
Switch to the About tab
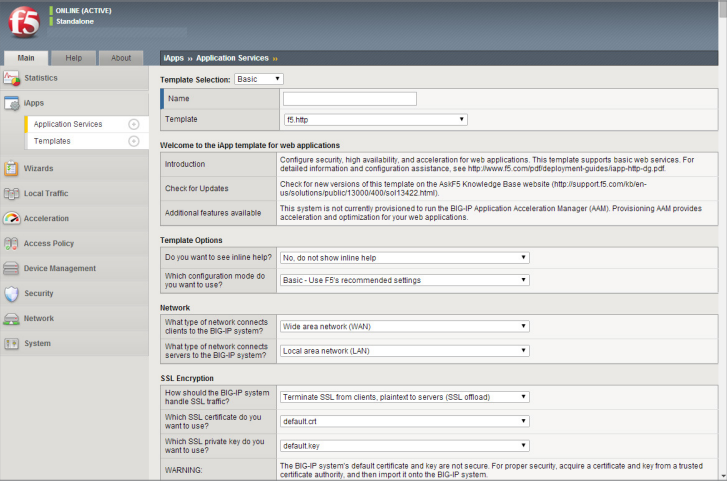tap(120, 58)
